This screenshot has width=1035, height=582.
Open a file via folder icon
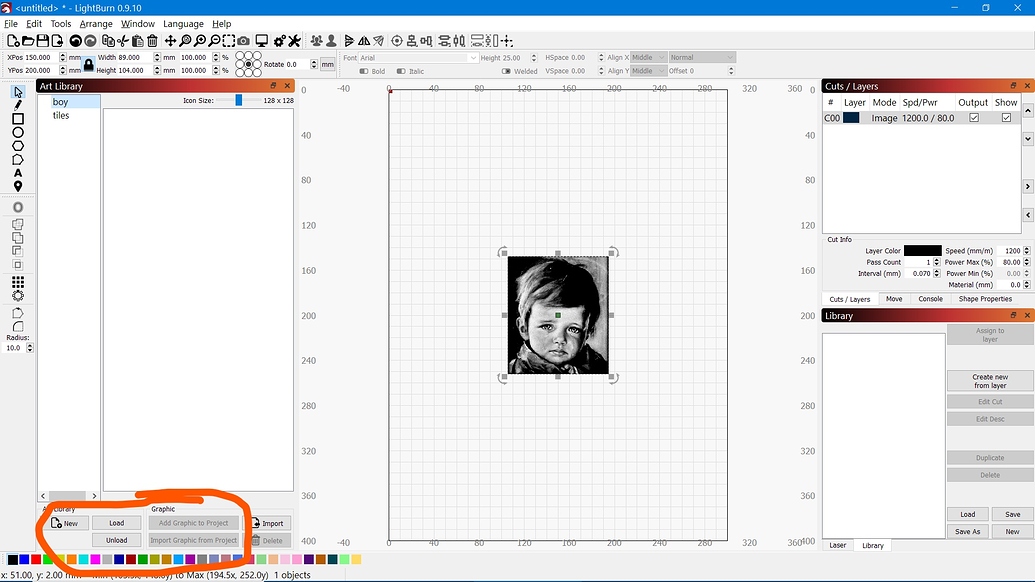click(28, 41)
